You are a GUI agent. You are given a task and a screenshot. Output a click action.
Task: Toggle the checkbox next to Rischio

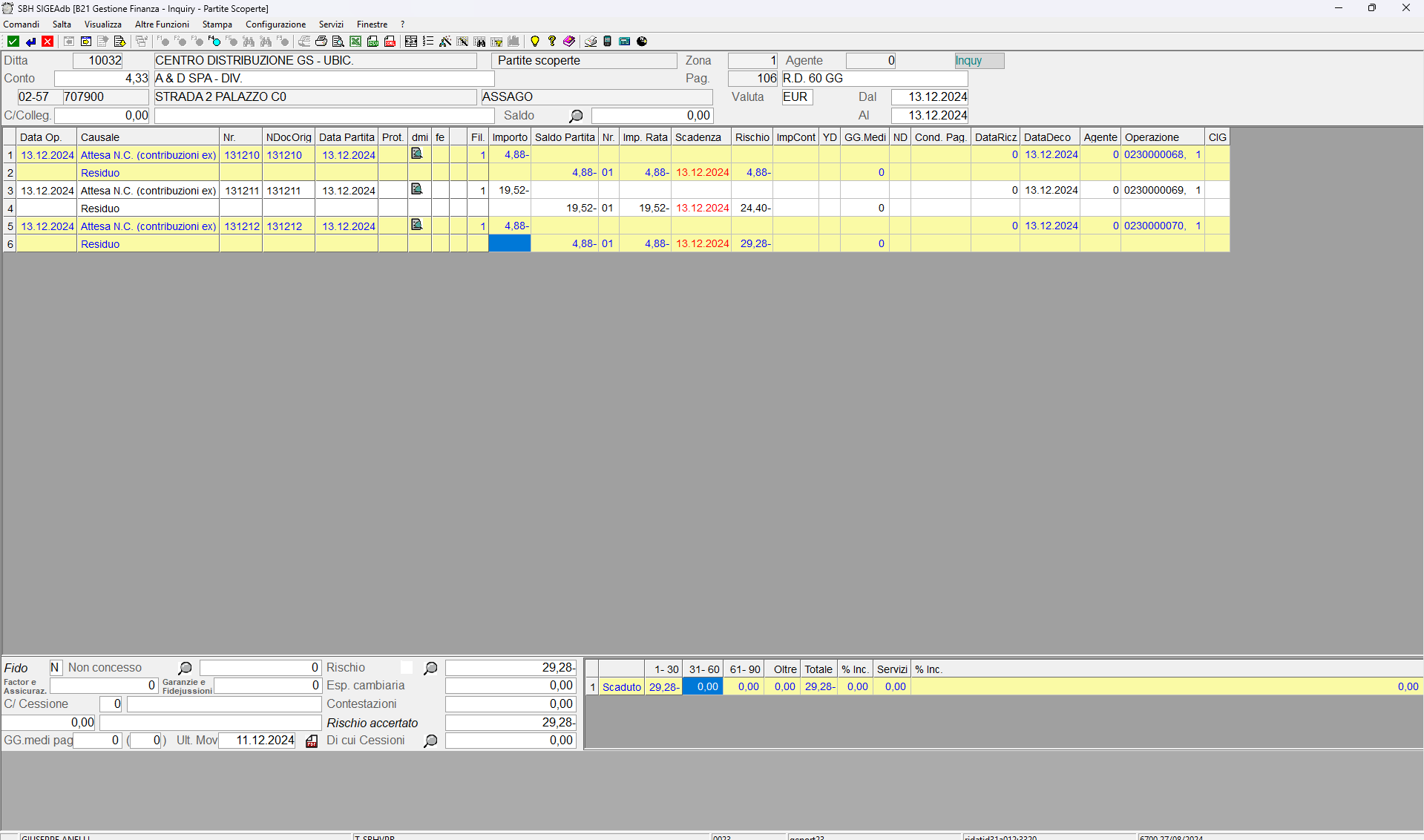pyautogui.click(x=407, y=668)
